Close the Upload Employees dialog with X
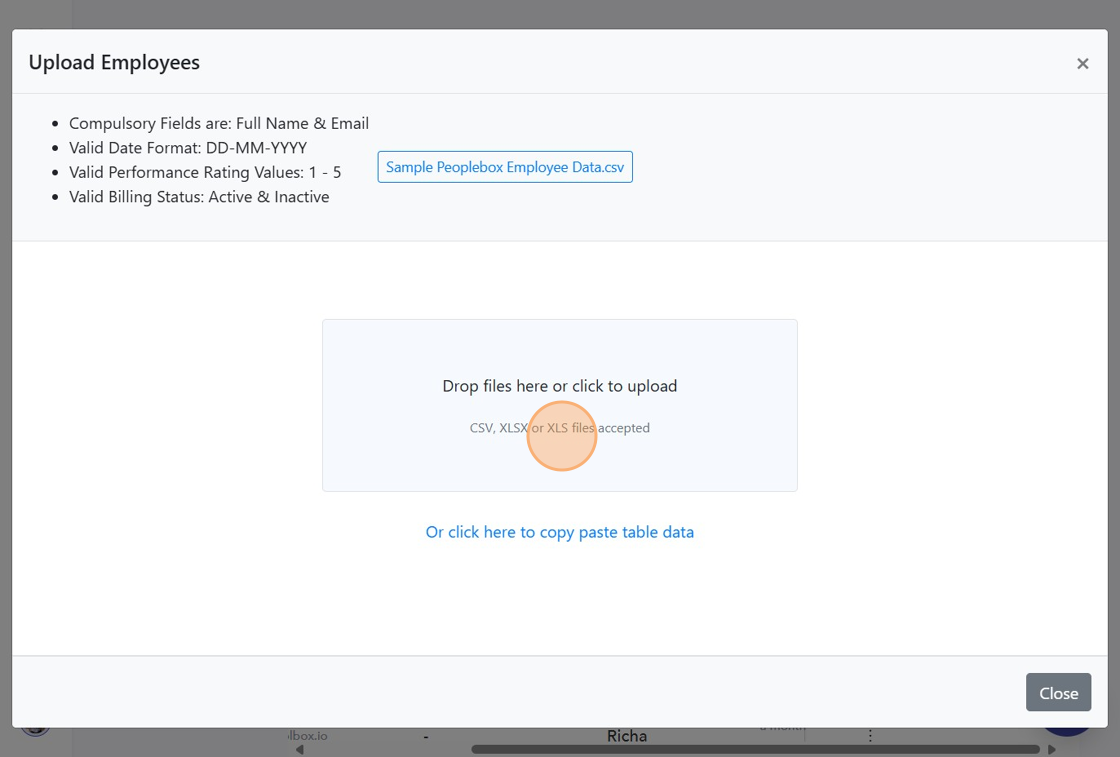1120x757 pixels. coord(1082,64)
